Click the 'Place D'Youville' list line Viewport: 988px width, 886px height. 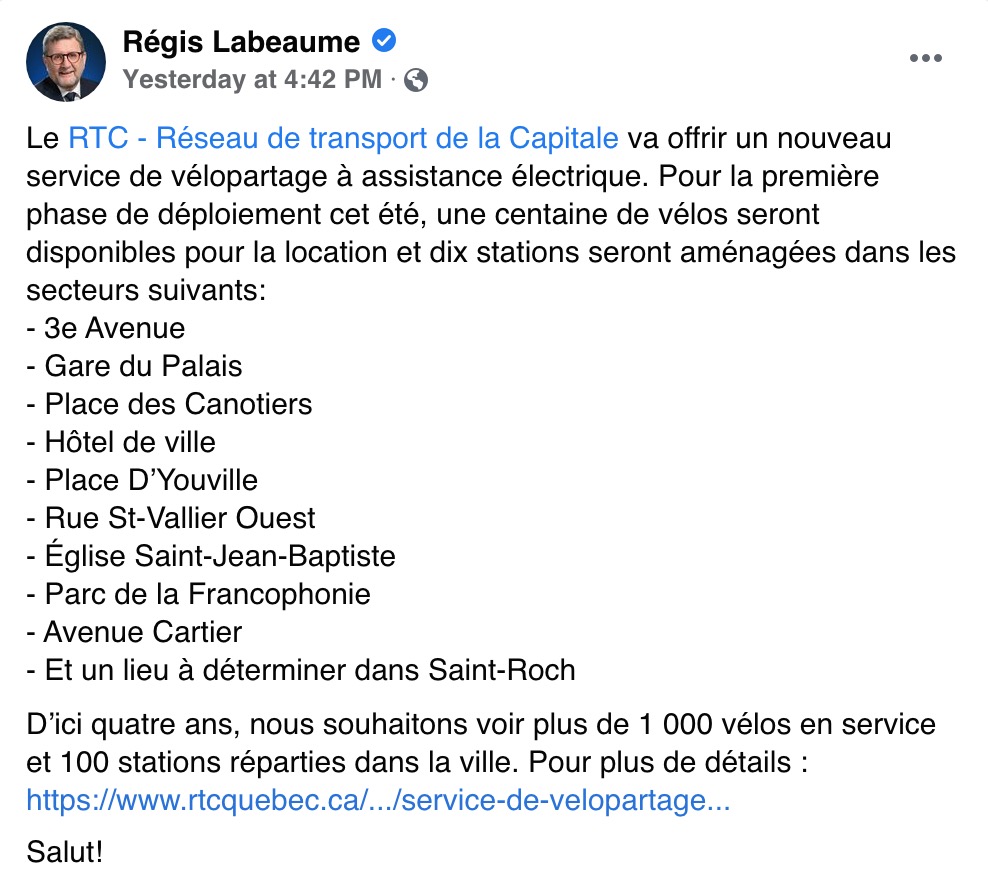click(x=142, y=480)
